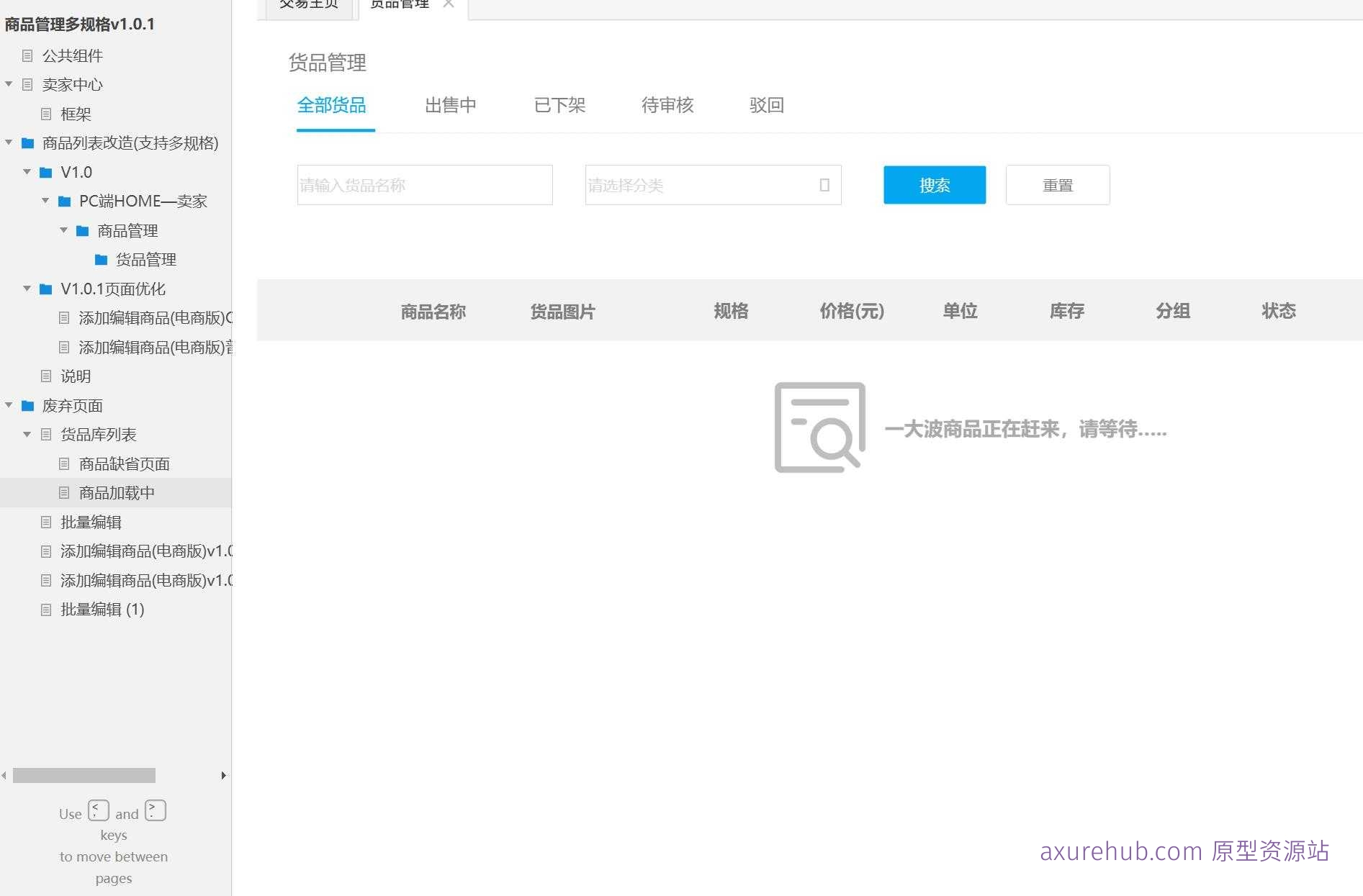This screenshot has width=1363, height=896.
Task: Select the 出售中 filter tab
Action: [451, 106]
